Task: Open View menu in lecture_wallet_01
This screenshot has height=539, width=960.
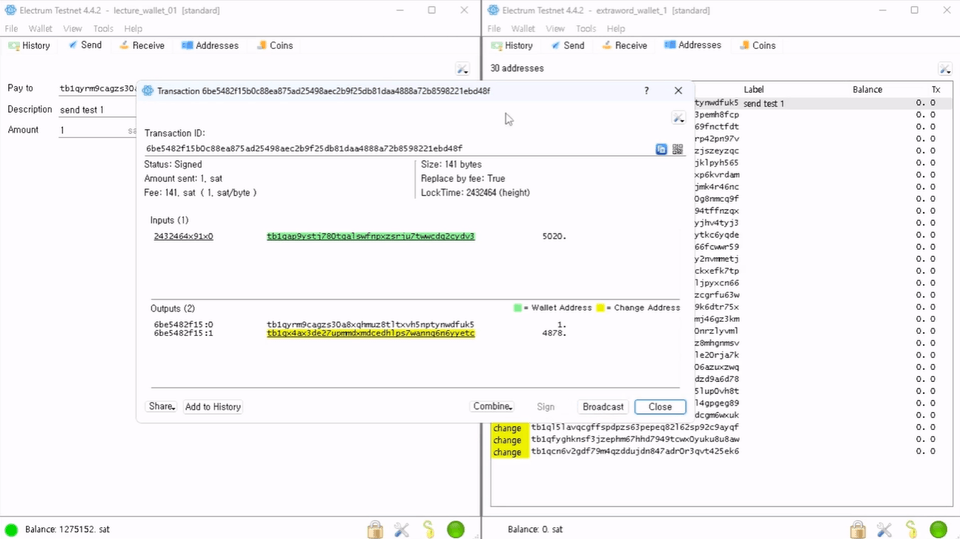Action: coord(72,29)
